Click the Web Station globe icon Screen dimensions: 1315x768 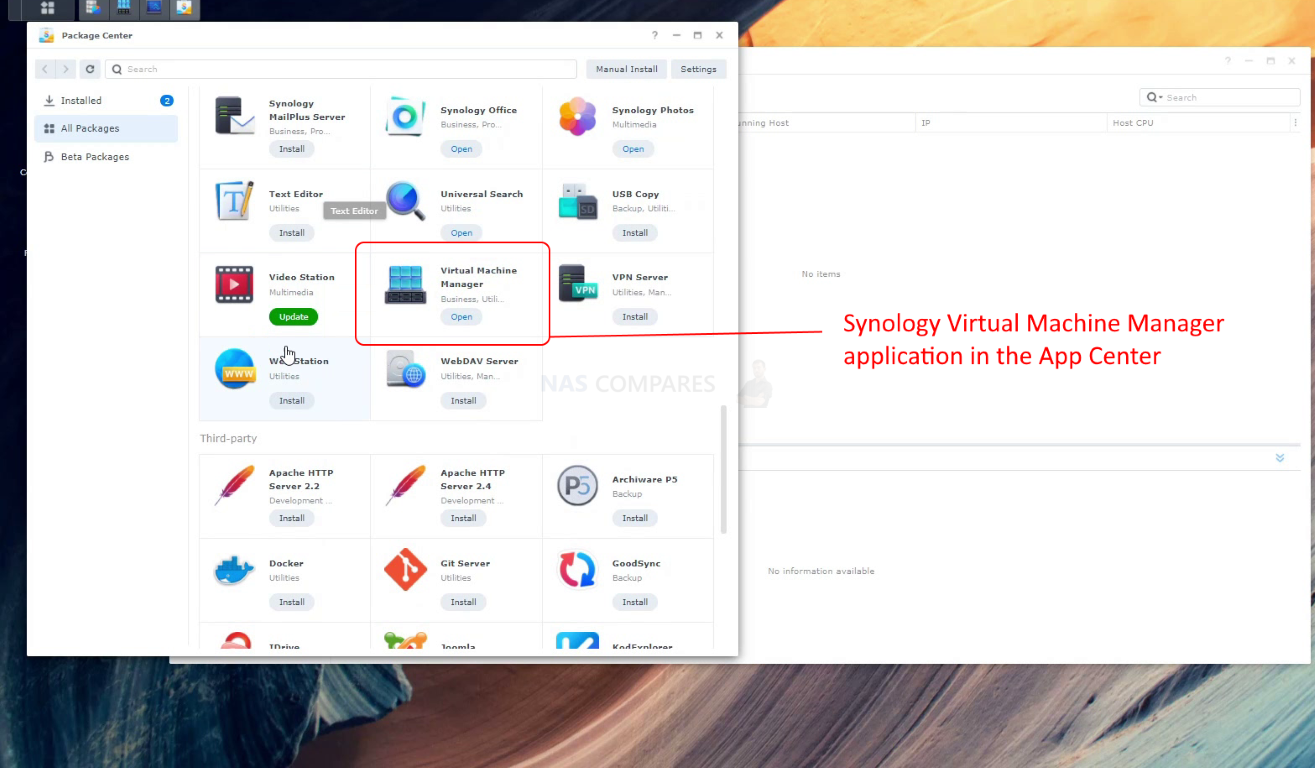[235, 368]
